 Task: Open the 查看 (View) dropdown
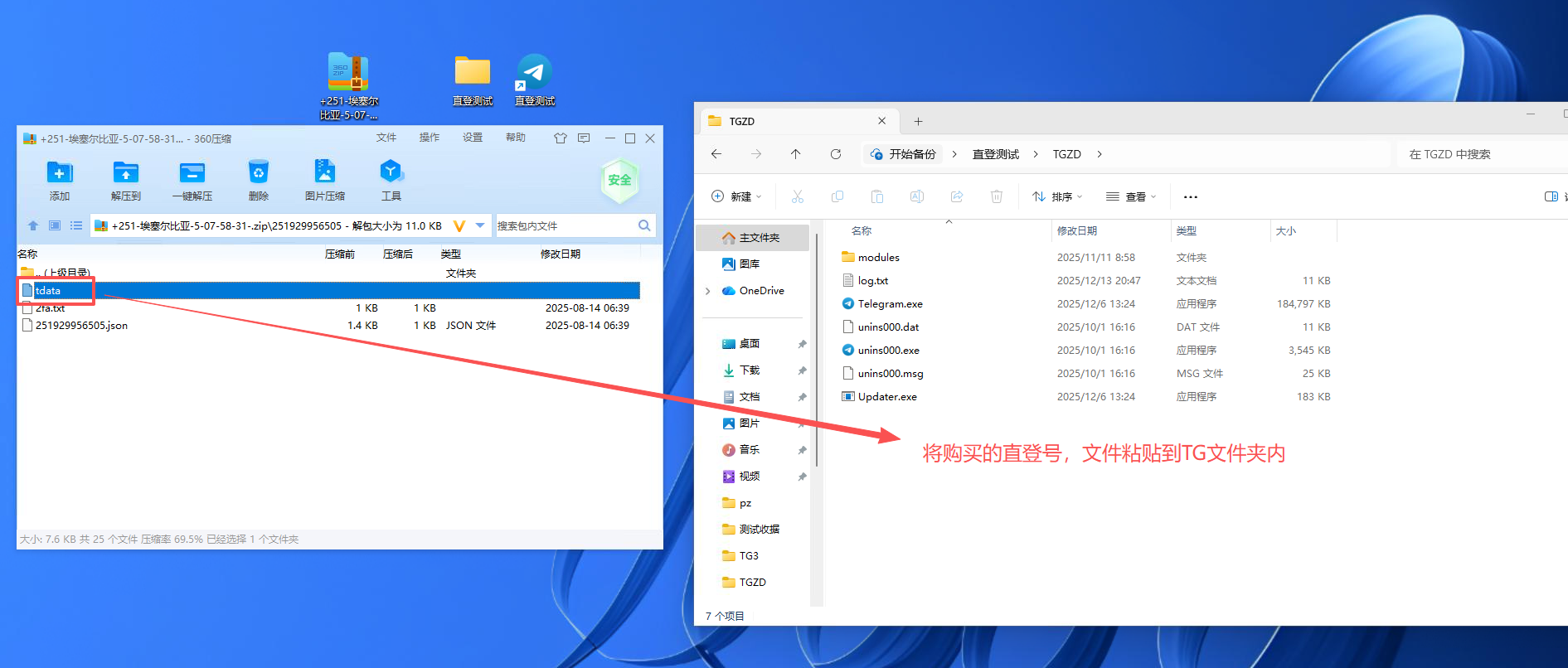pyautogui.click(x=1131, y=196)
